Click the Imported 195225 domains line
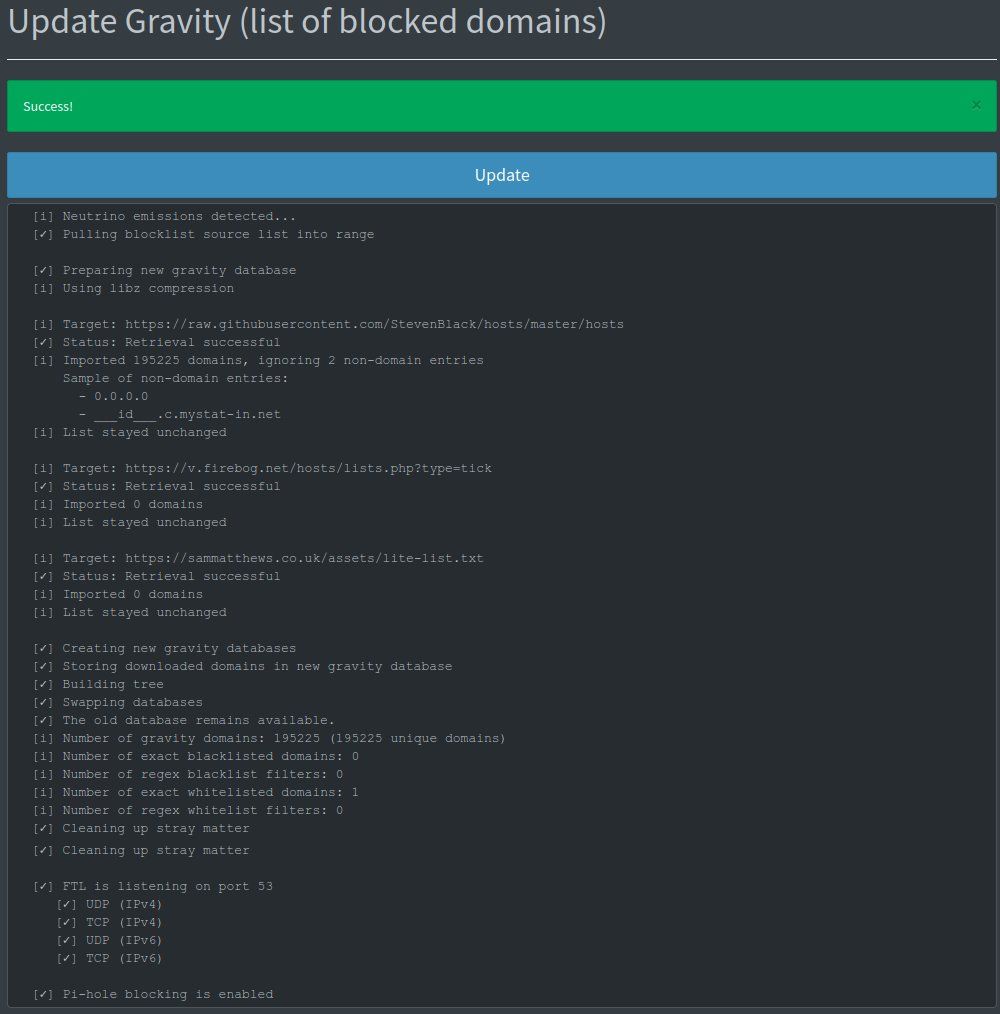Screen dimensions: 1000x1014 pyautogui.click(x=272, y=361)
